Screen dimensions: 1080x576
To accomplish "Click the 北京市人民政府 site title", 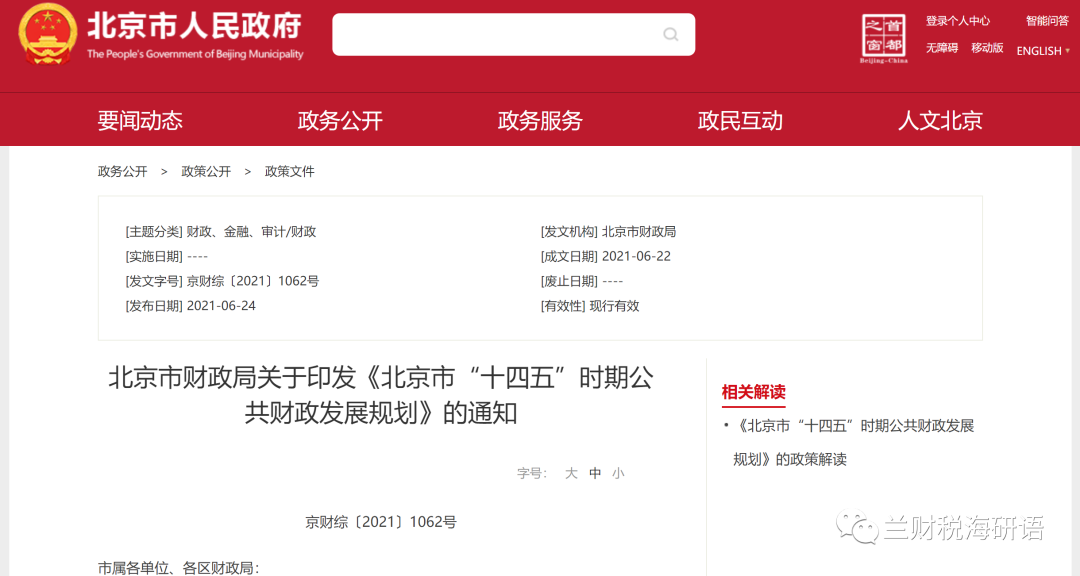I will coord(194,26).
